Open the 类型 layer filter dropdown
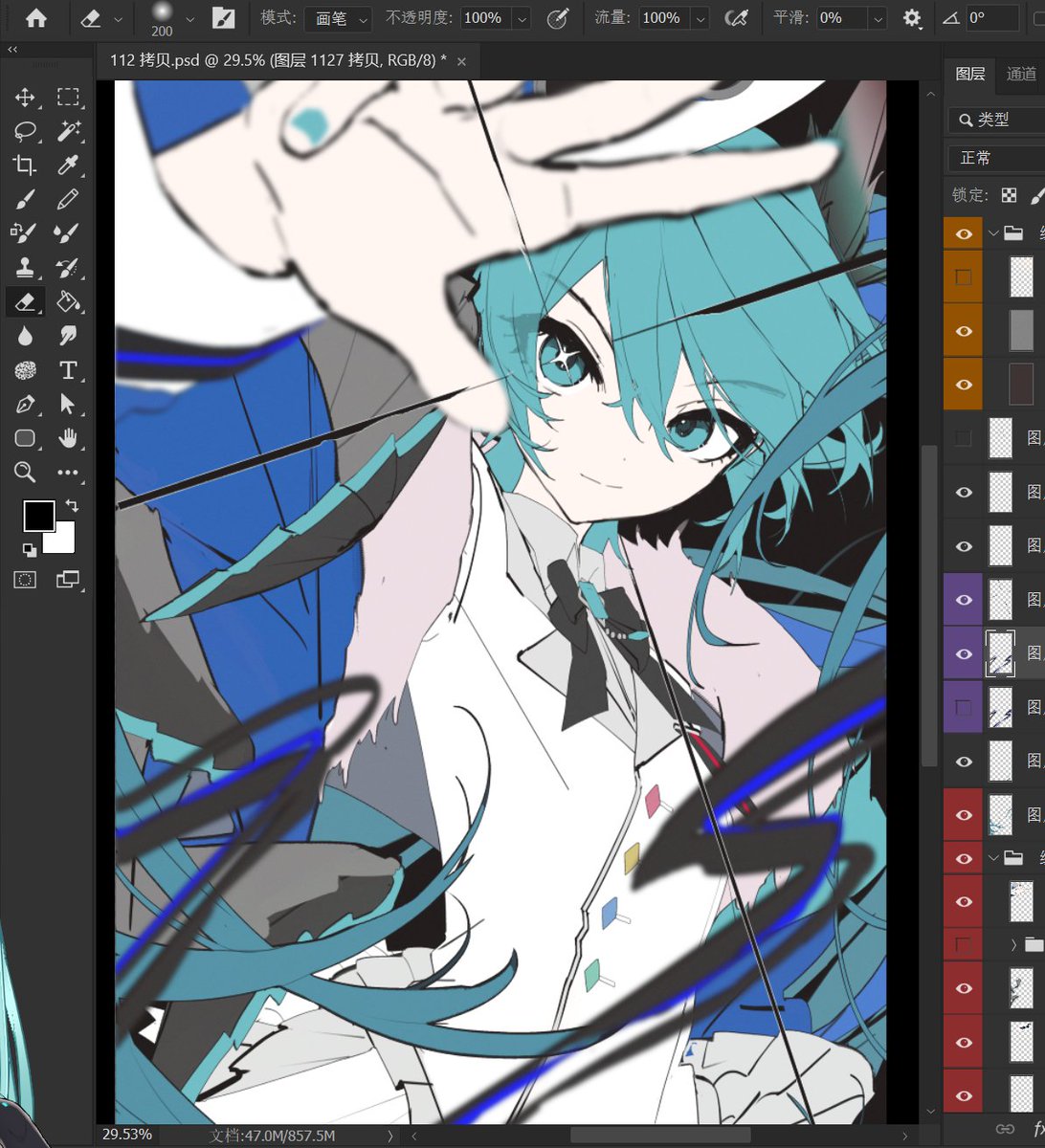The width and height of the screenshot is (1045, 1148). point(996,120)
